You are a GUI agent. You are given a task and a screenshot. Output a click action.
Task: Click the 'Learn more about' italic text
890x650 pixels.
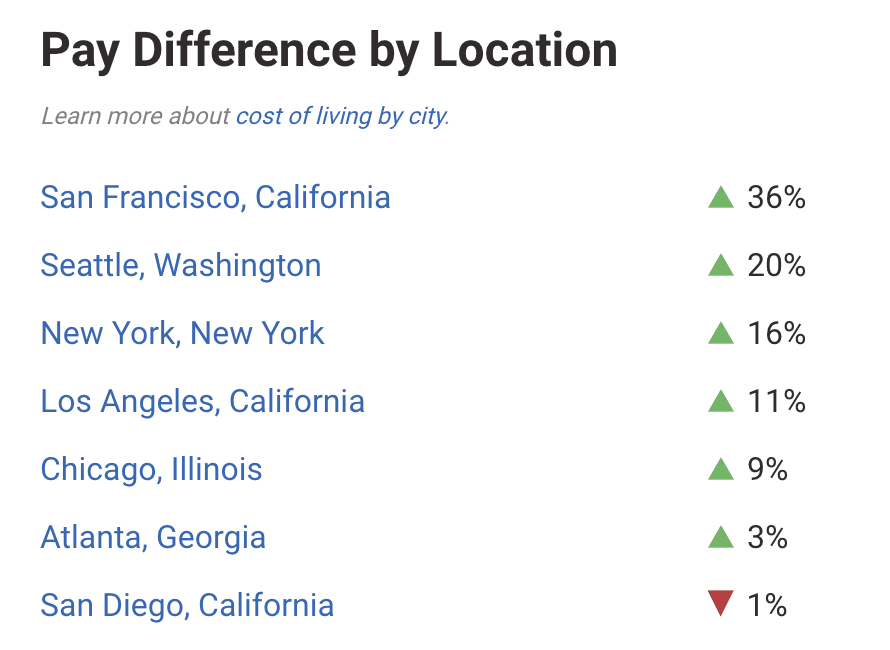pos(136,116)
